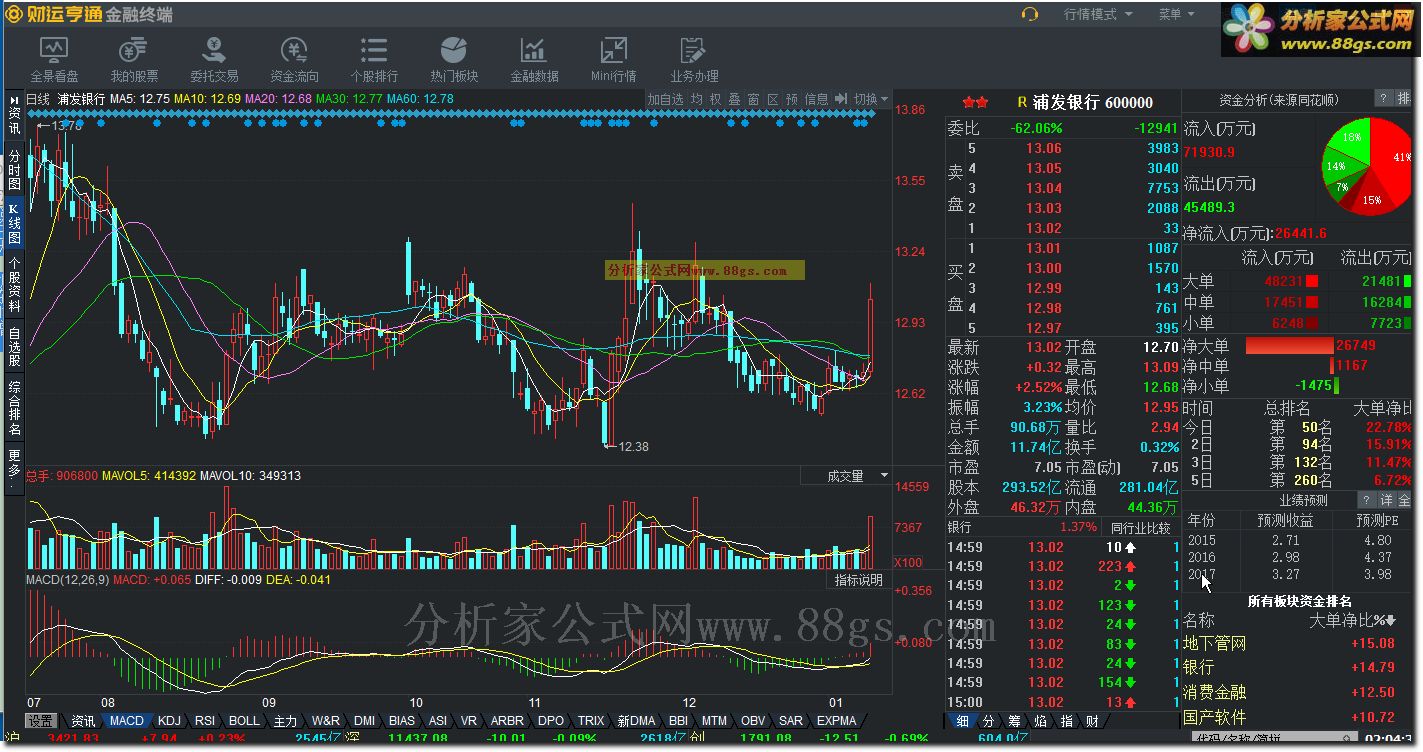
Task: Select the EXPMA indicator tab
Action: tap(837, 720)
